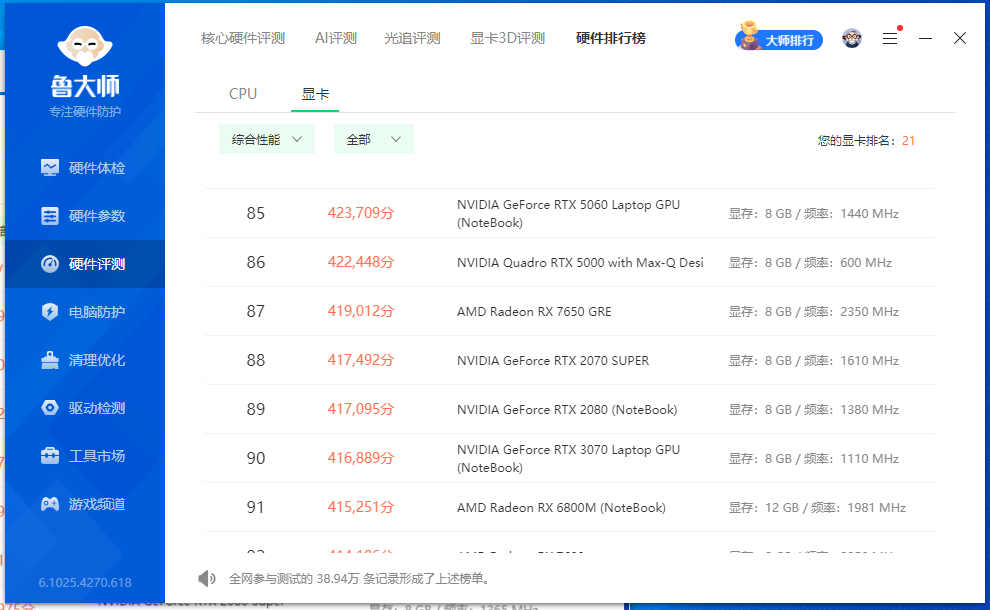Select AMD Radeon RX 6800M (NoteBook) row
The height and width of the screenshot is (610, 990).
click(571, 507)
